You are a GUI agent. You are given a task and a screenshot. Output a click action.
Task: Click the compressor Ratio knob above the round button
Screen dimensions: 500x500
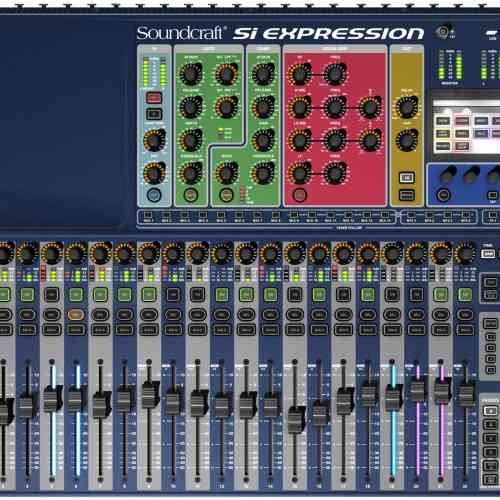[x=227, y=173]
